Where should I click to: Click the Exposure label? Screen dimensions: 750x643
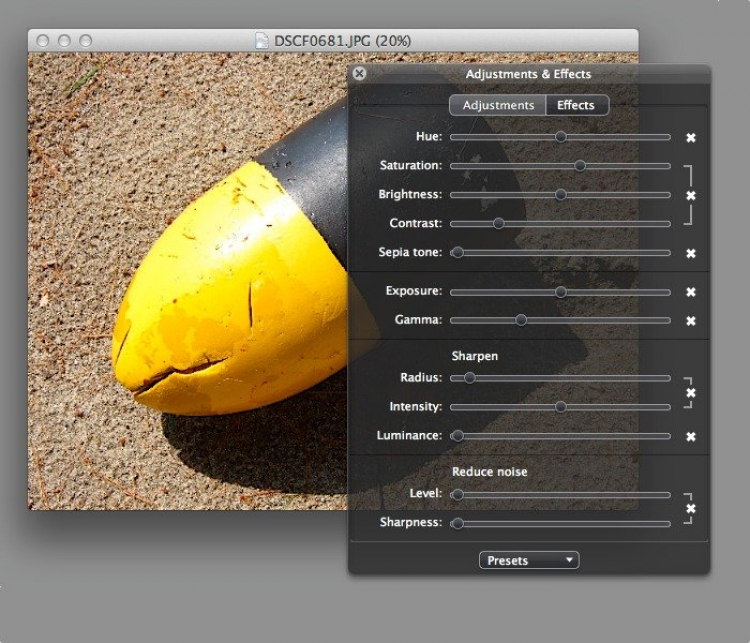coord(414,291)
